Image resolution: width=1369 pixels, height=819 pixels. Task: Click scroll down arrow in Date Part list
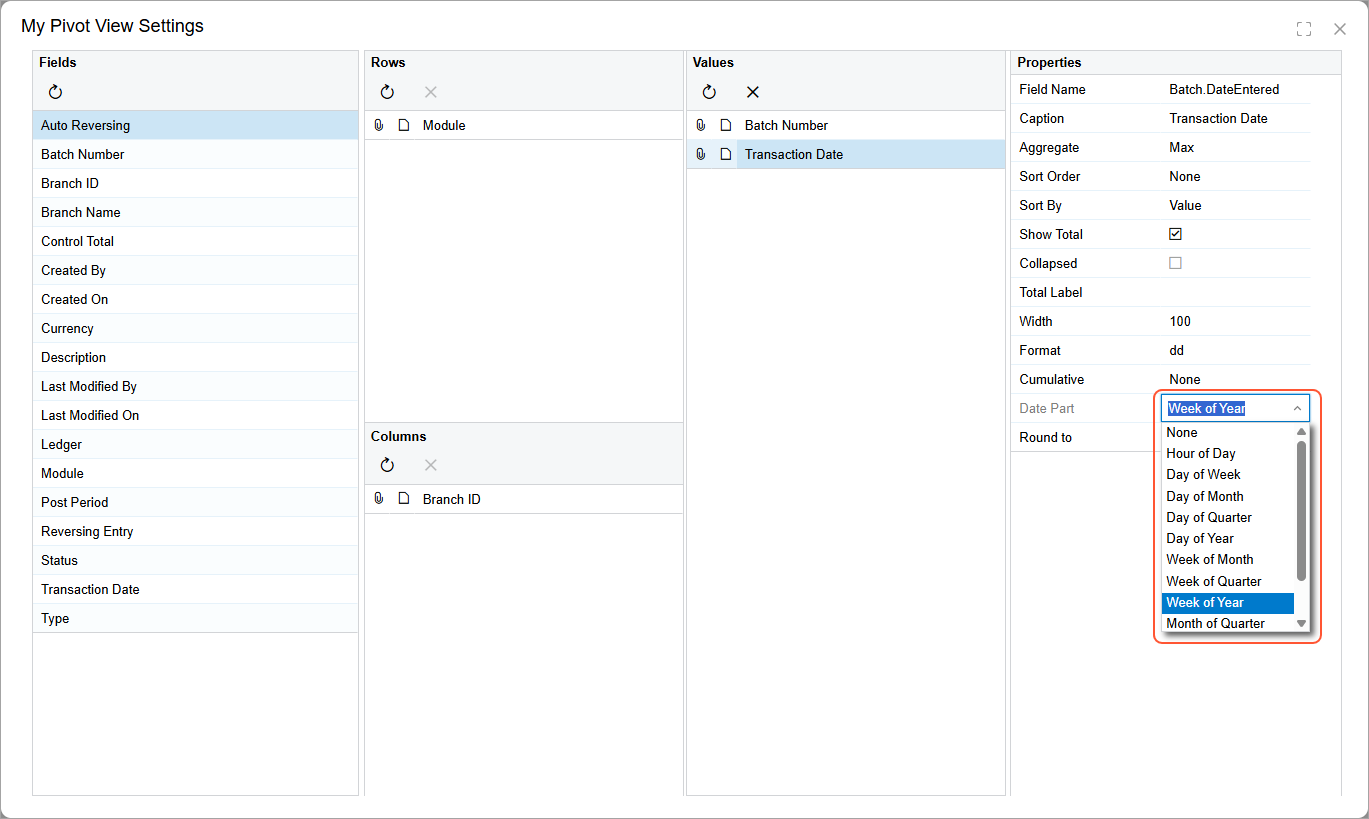[1301, 623]
